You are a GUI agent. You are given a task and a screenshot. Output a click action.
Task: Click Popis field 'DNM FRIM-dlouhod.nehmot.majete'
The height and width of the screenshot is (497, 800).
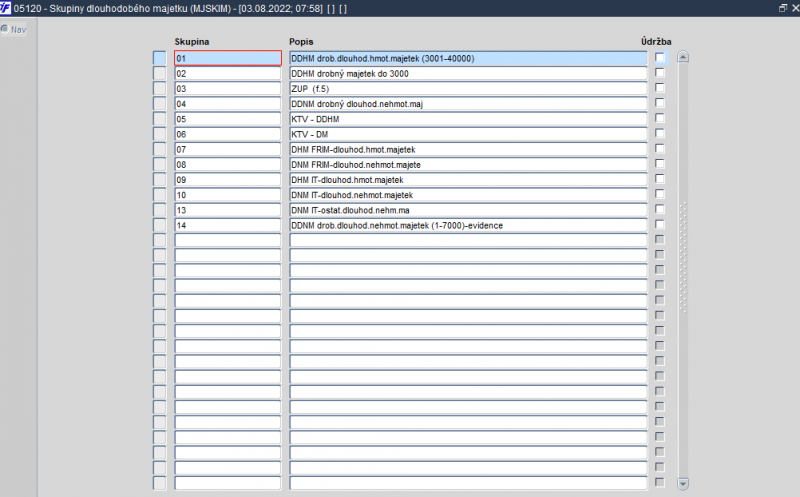[468, 164]
